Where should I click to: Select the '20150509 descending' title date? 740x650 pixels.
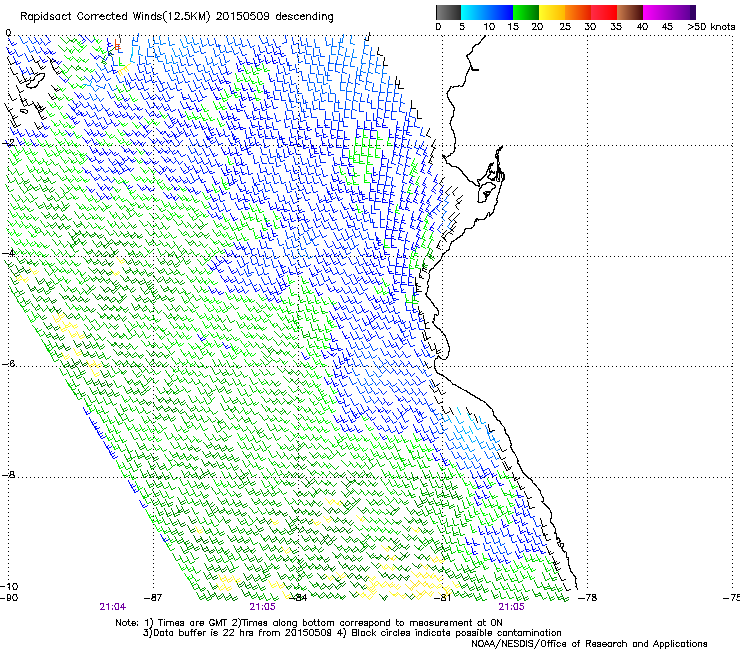(x=275, y=17)
